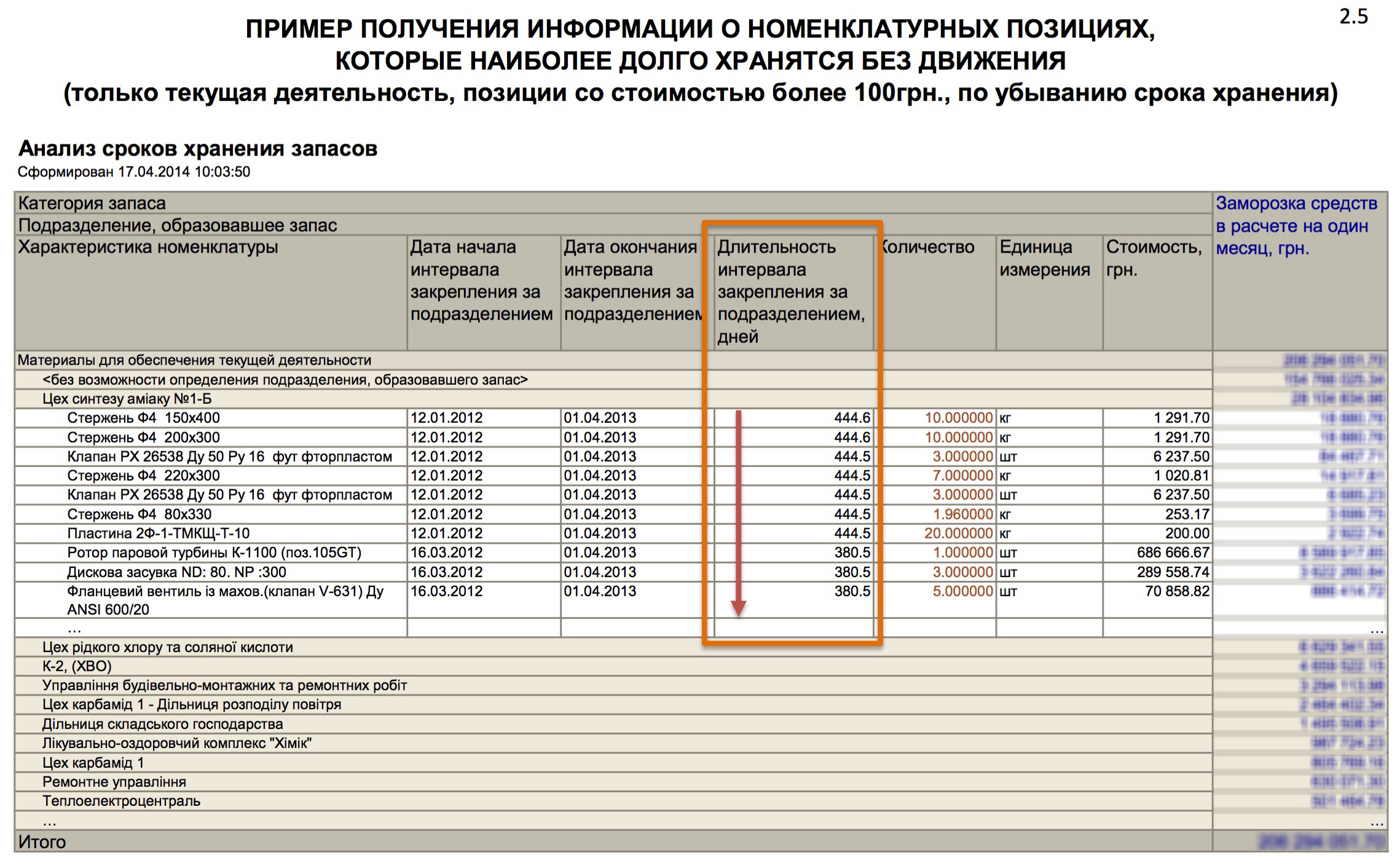Screen dimensions: 1400x863
Task: Select the 'Ремонтне управління' department row
Action: tap(114, 782)
